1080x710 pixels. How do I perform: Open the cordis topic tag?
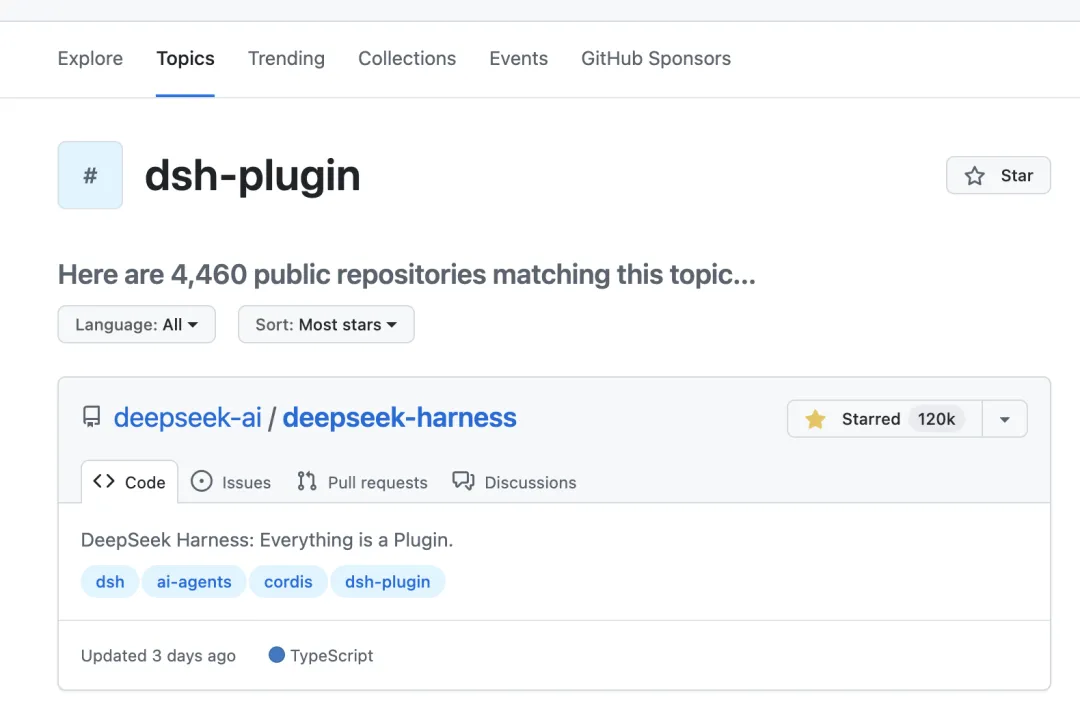coord(288,582)
